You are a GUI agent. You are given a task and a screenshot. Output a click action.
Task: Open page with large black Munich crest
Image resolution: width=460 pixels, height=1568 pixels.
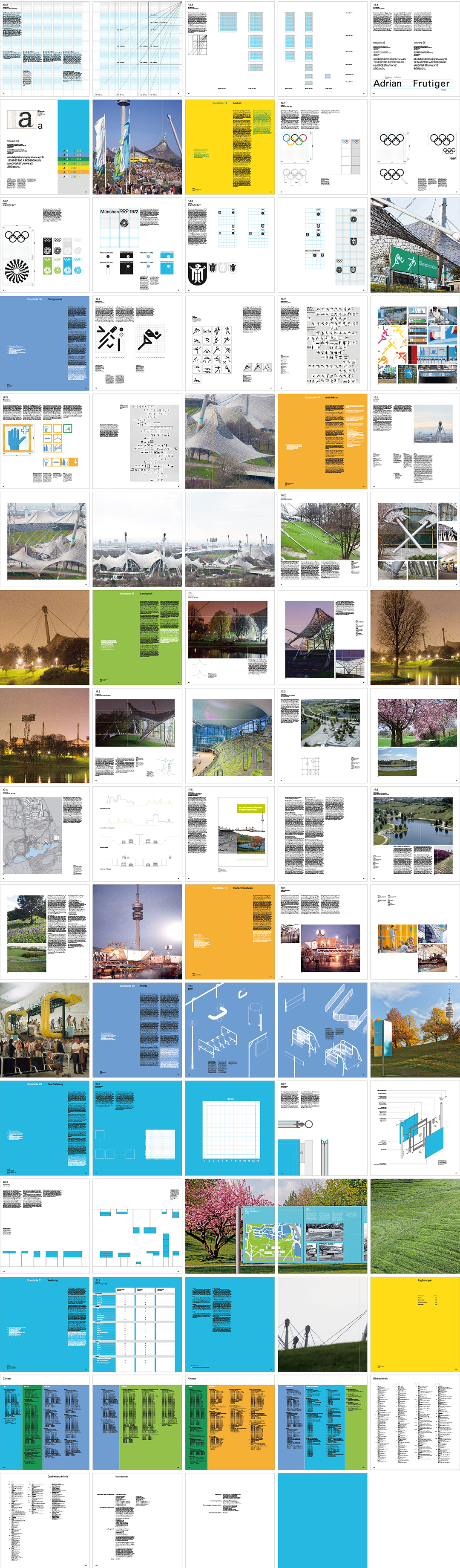[230, 245]
